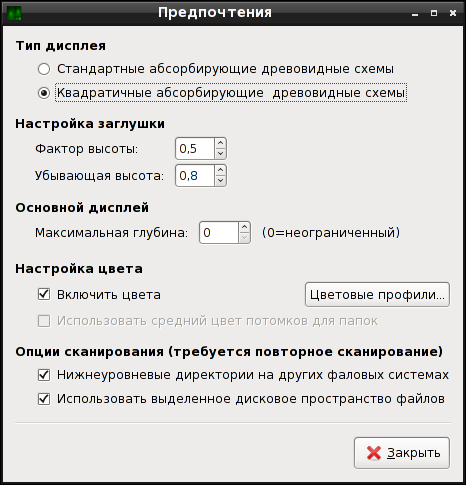Viewport: 466px width, 485px height.
Task: Click the Убывающая высота: label
Action: click(100, 176)
